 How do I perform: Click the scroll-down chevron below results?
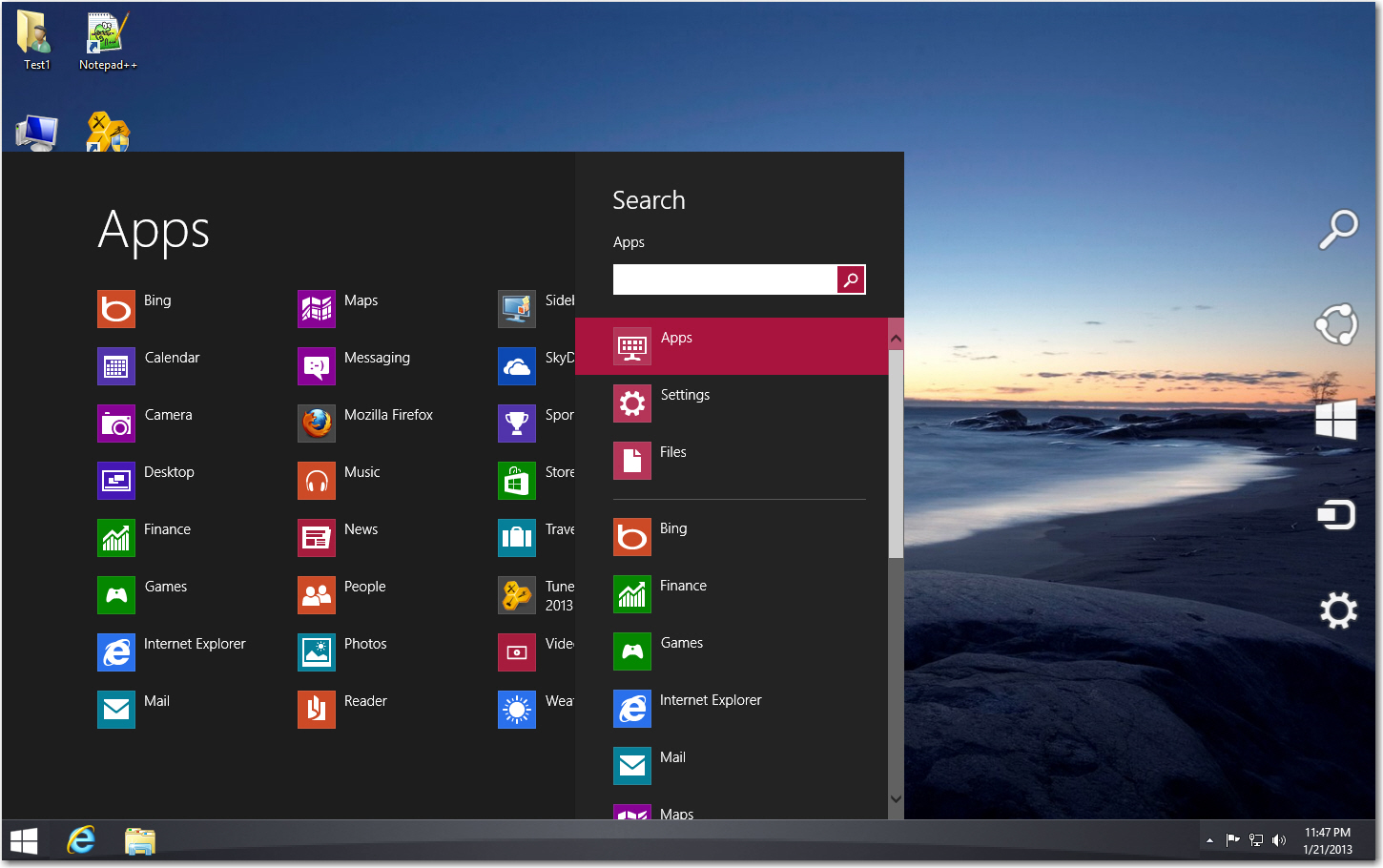click(895, 799)
